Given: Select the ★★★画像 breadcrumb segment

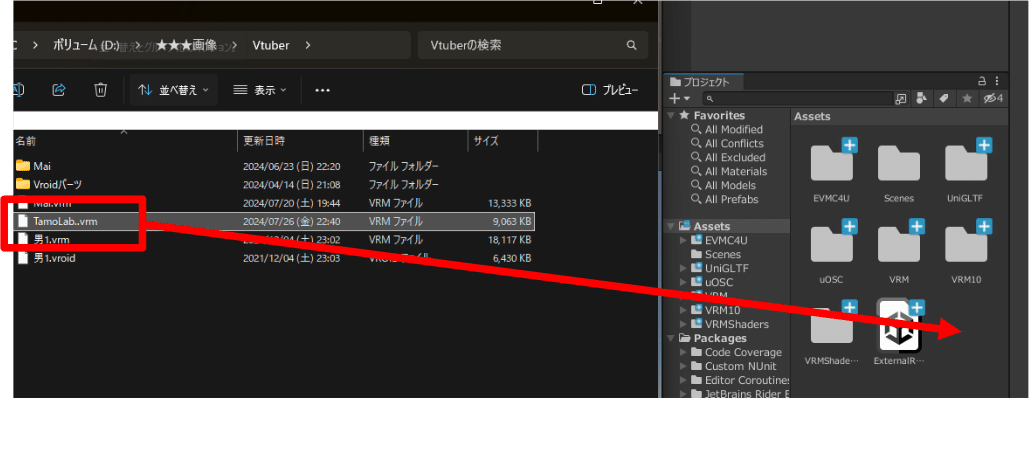Looking at the screenshot, I should click(186, 45).
